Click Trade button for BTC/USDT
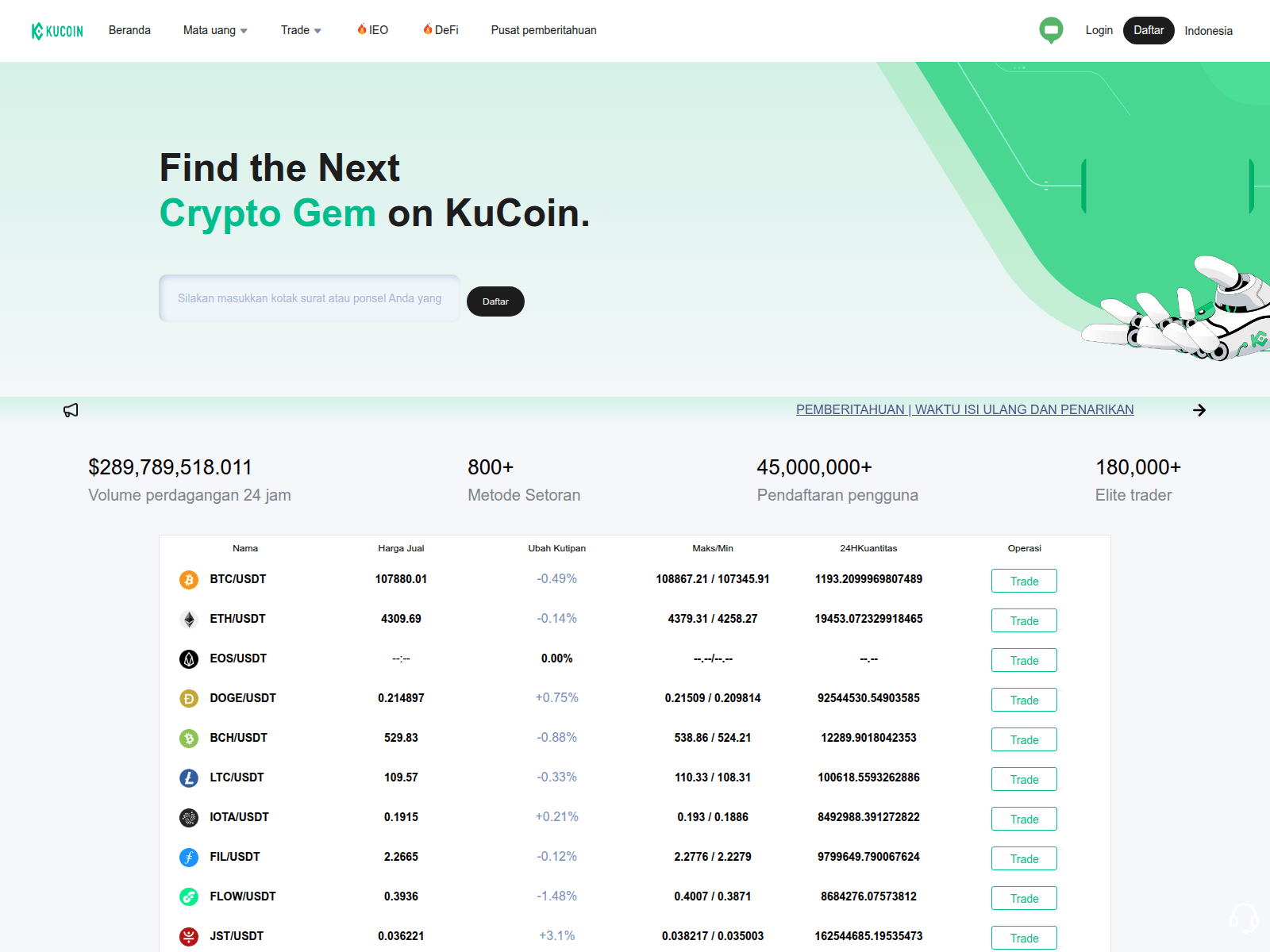1270x952 pixels. click(x=1024, y=581)
